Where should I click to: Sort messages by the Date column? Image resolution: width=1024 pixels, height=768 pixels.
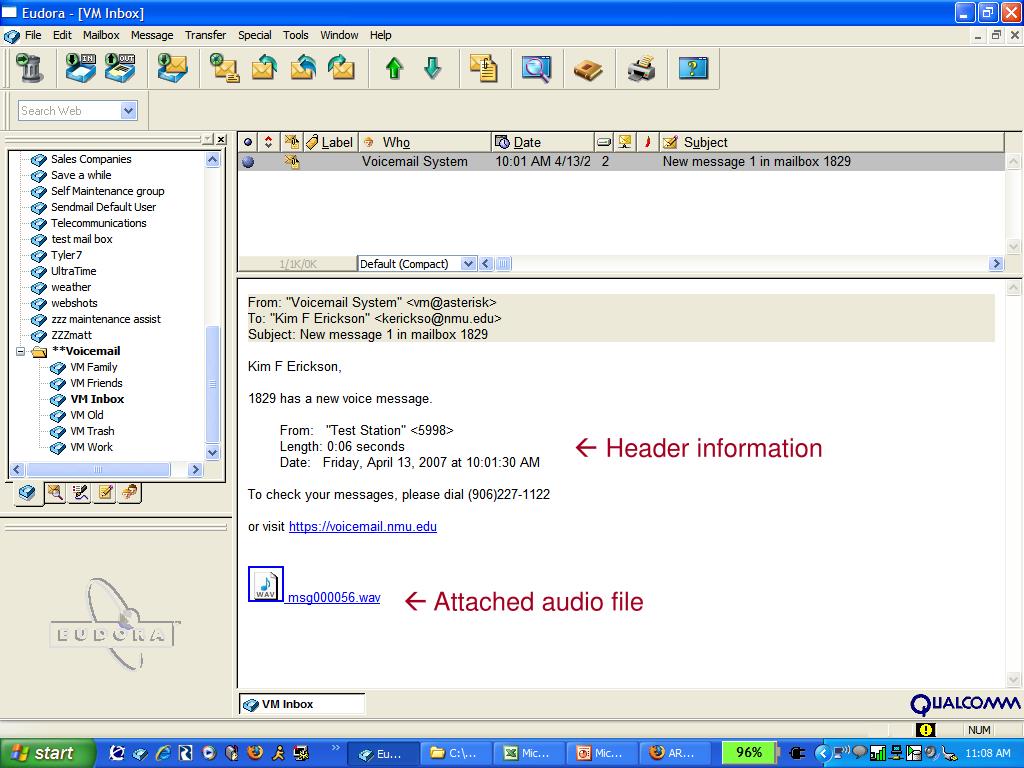(x=543, y=142)
